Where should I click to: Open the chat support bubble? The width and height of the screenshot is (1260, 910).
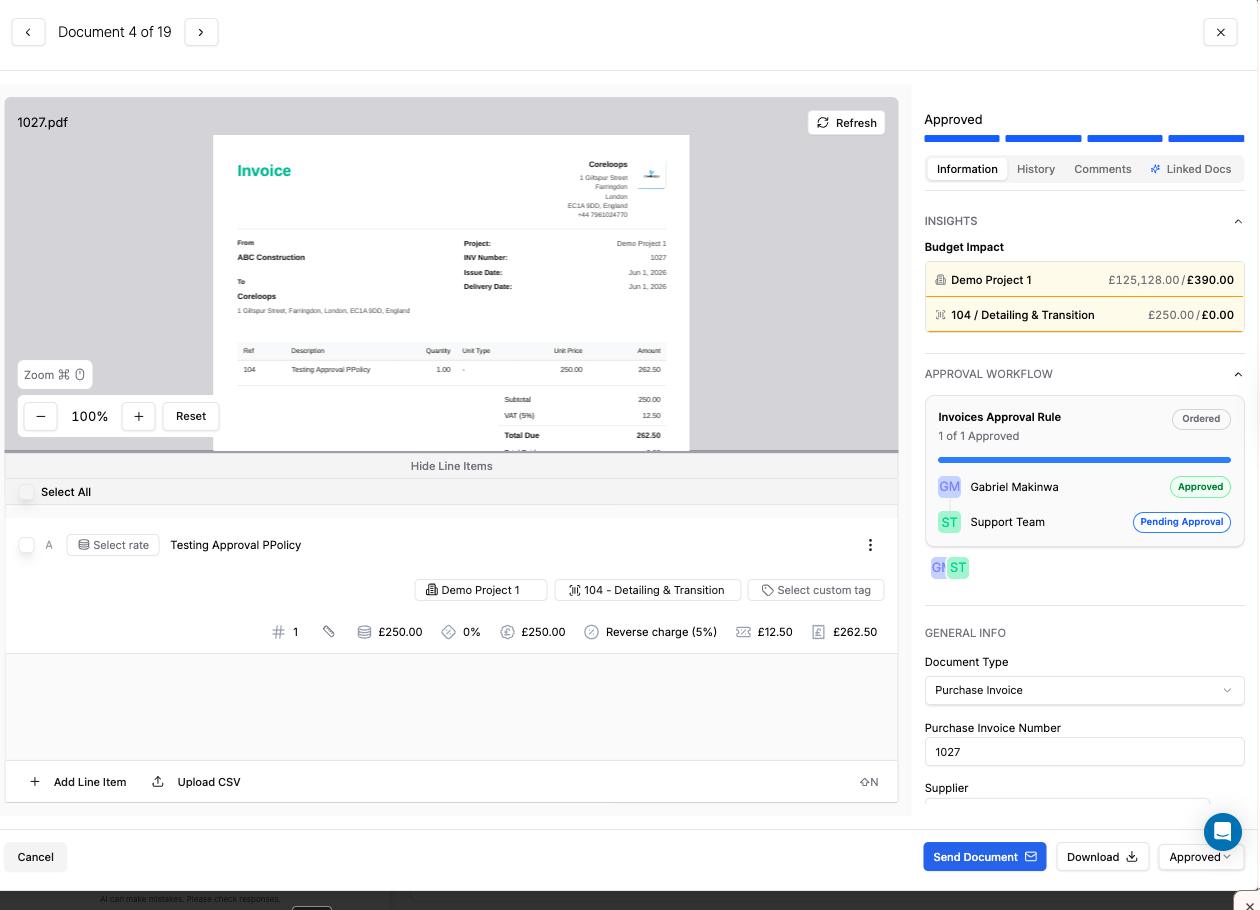tap(1223, 832)
